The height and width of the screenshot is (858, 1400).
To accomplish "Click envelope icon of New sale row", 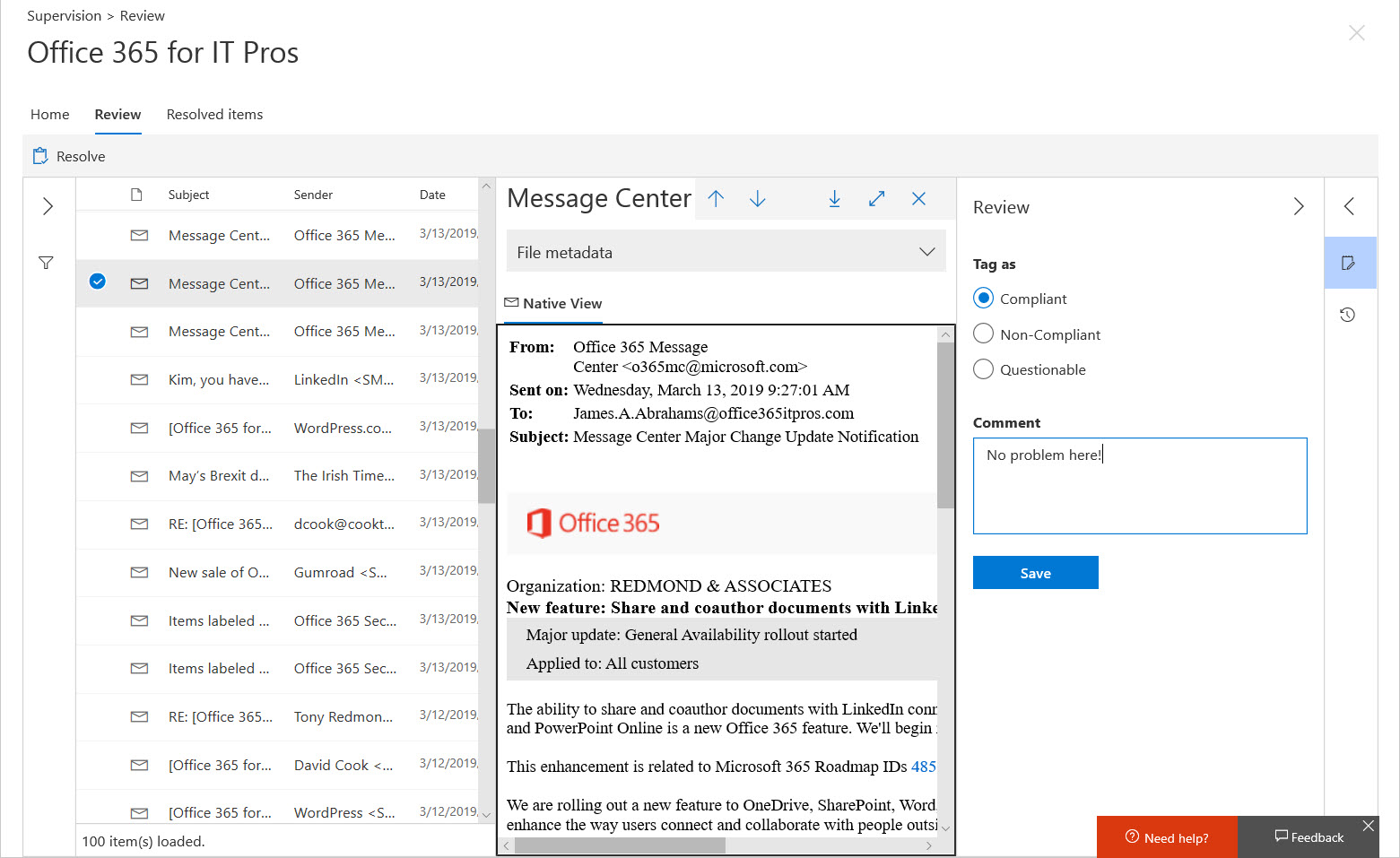I will pos(139,572).
